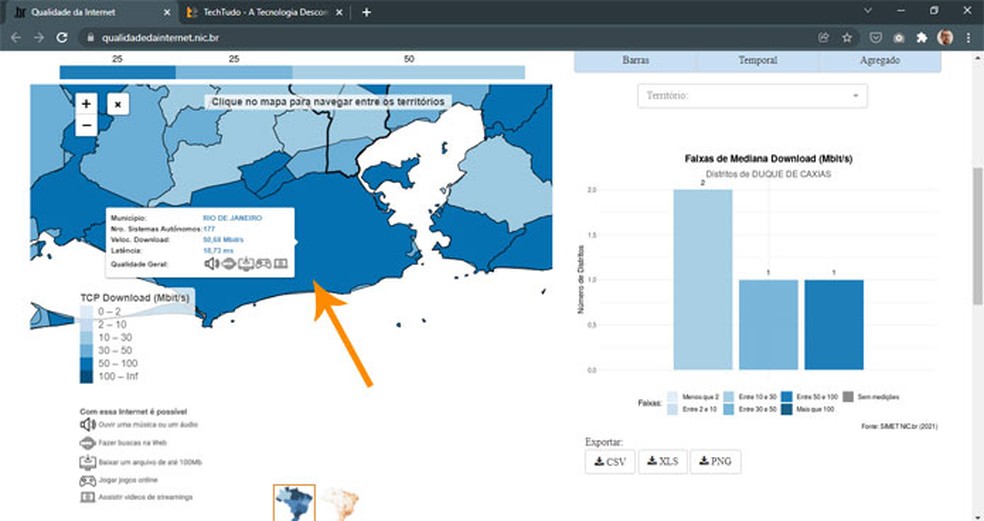Select the orange Brazil map thumbnail

(342, 502)
